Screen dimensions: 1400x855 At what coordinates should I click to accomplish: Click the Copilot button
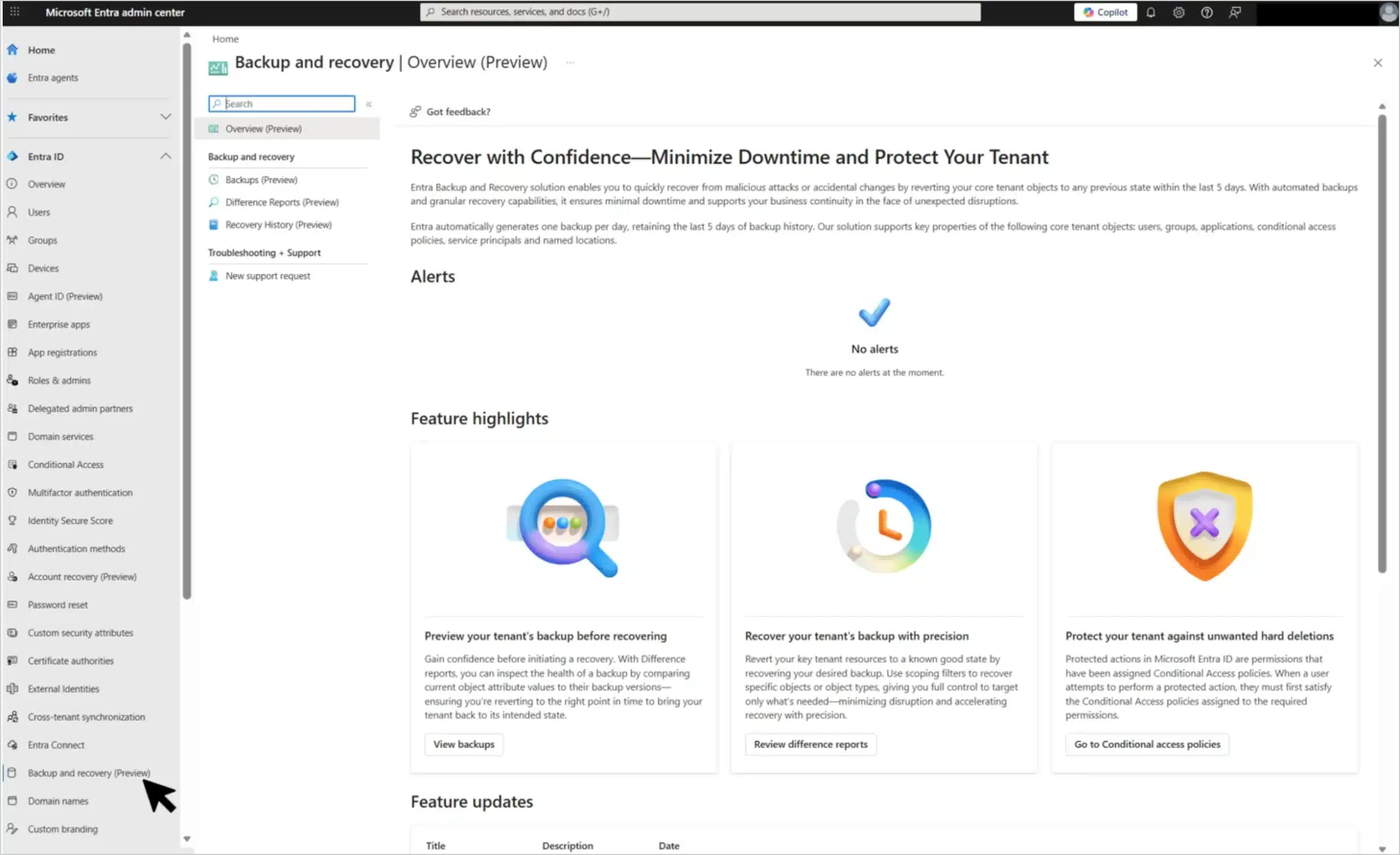[1105, 12]
